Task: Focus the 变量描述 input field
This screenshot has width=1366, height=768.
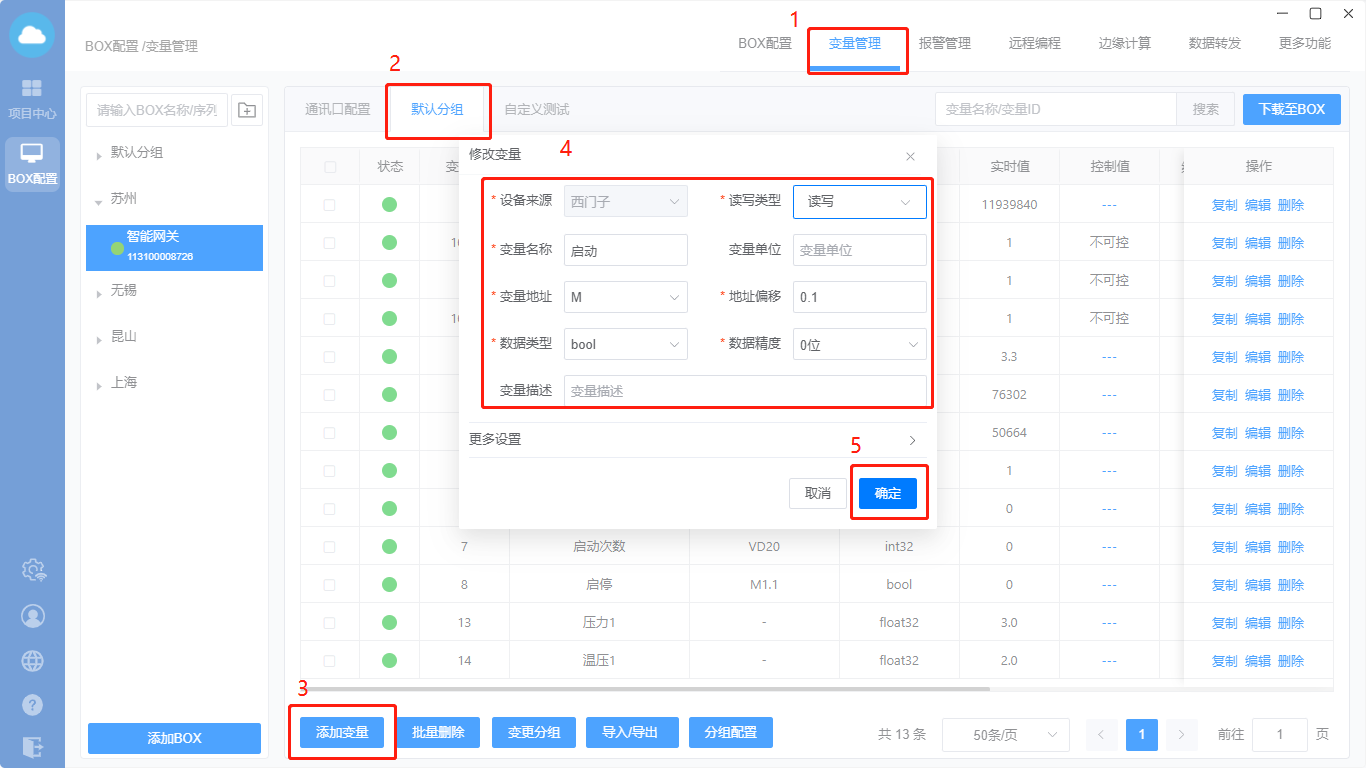Action: [745, 391]
